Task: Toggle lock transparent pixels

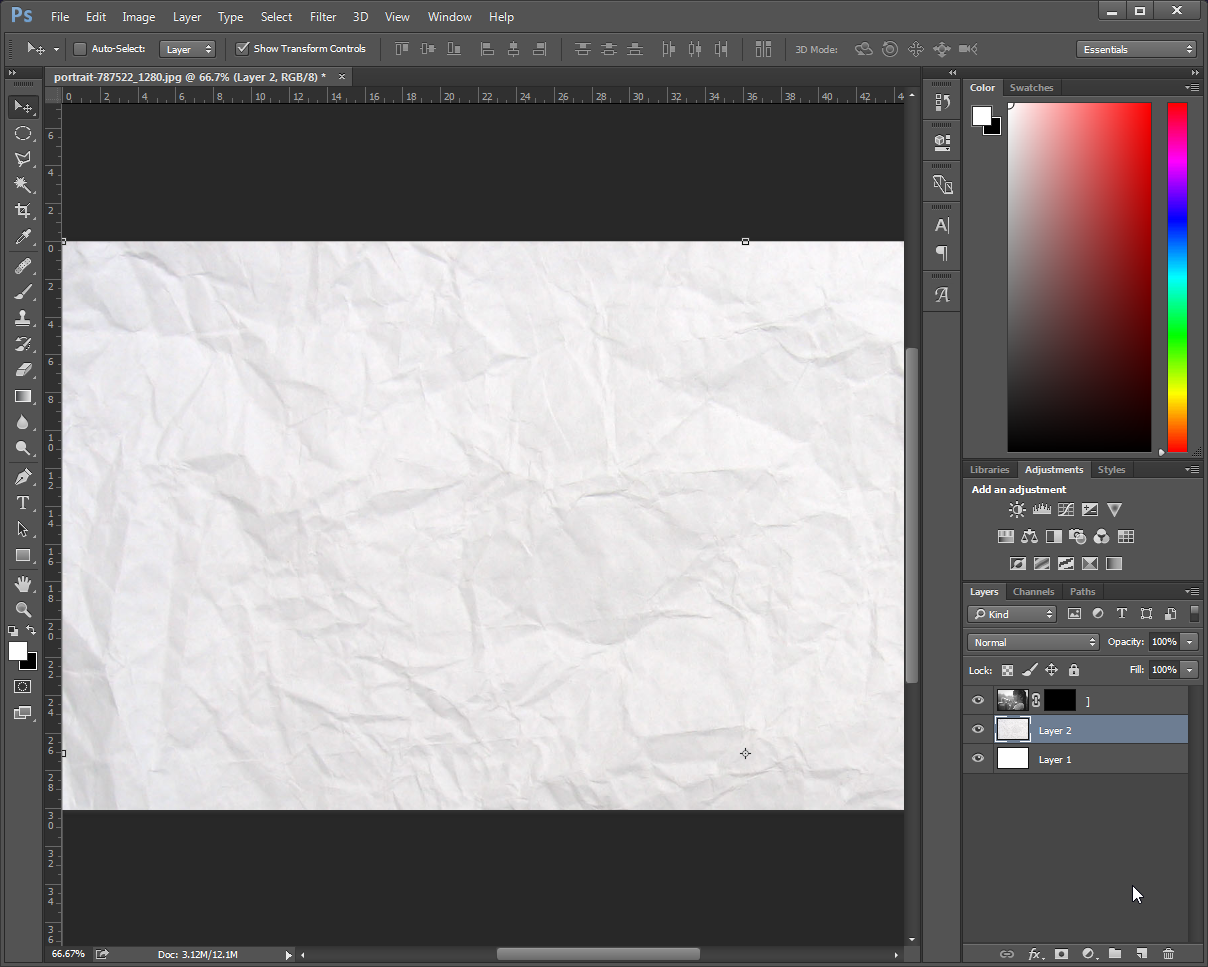Action: (x=1007, y=670)
